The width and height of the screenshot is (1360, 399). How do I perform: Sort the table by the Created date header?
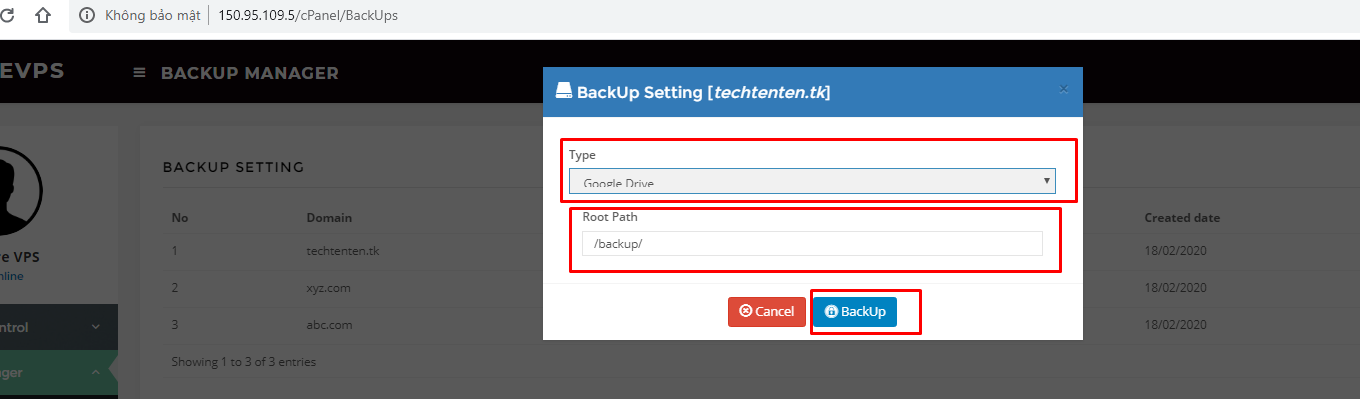pos(1182,218)
